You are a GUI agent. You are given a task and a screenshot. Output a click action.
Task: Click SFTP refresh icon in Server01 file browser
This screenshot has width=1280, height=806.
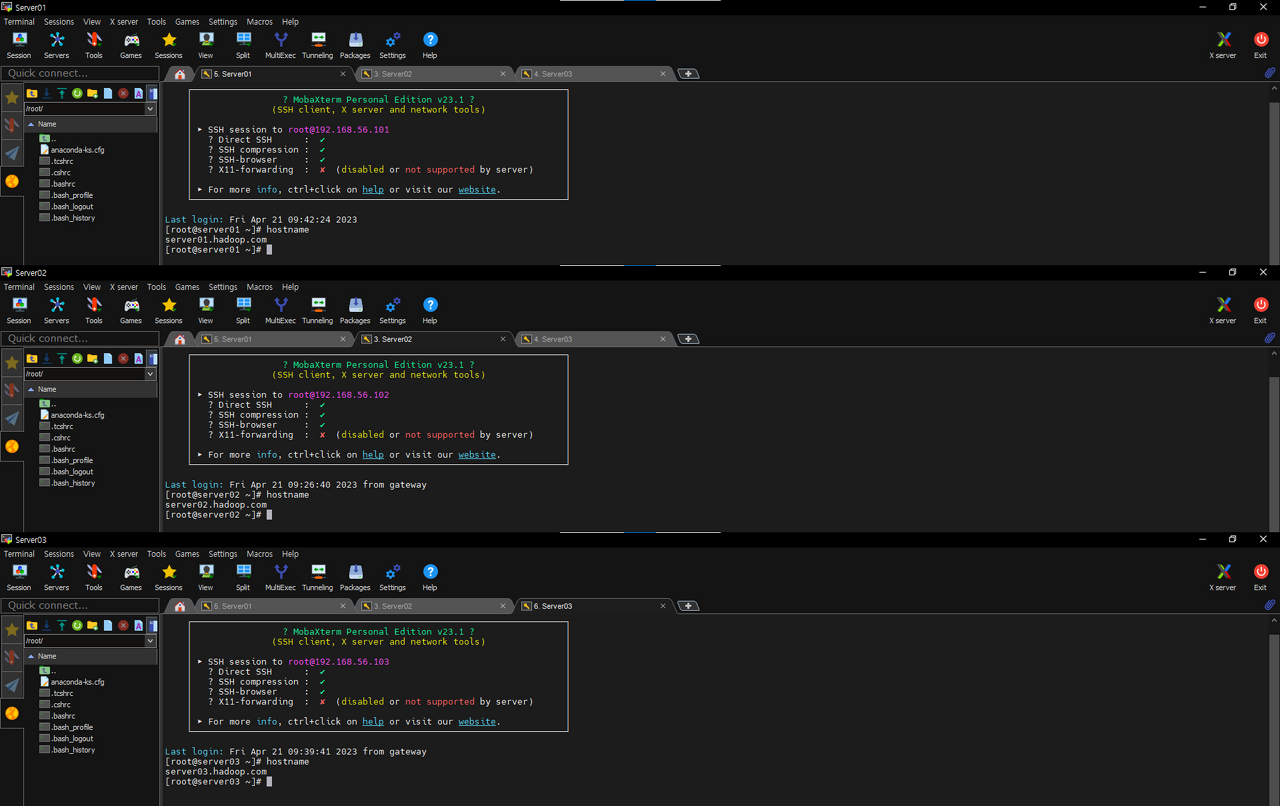coord(77,93)
